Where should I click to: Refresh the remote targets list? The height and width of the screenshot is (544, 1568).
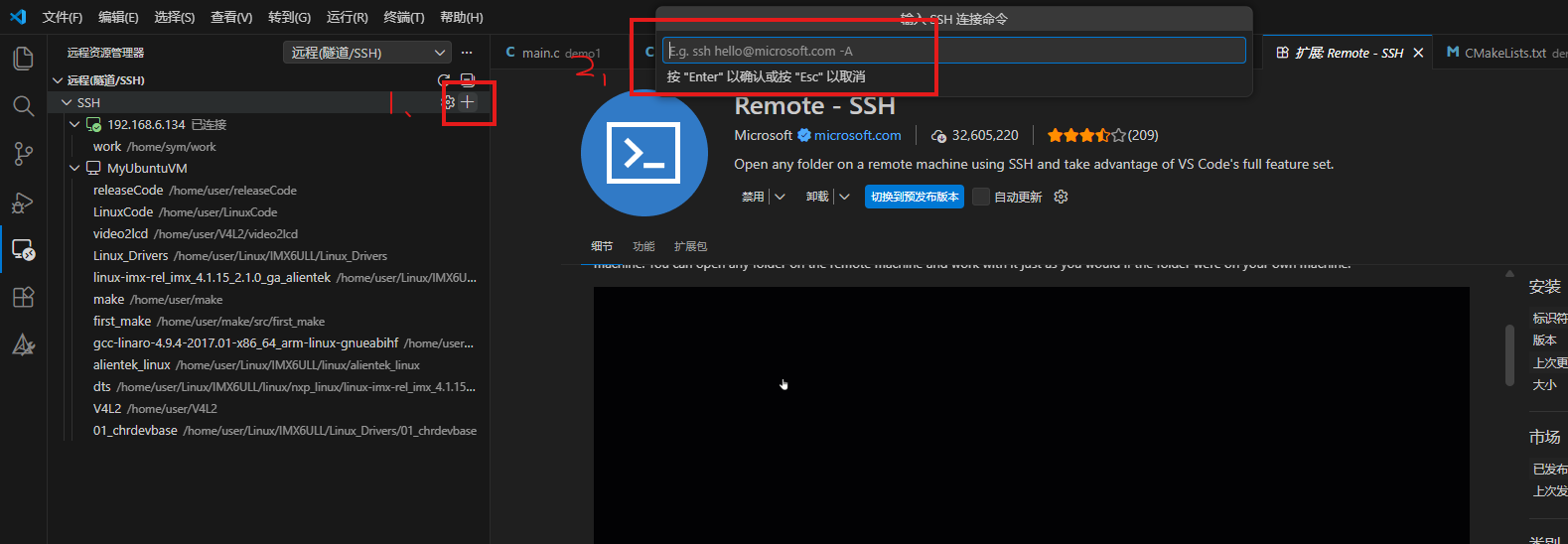click(x=444, y=80)
